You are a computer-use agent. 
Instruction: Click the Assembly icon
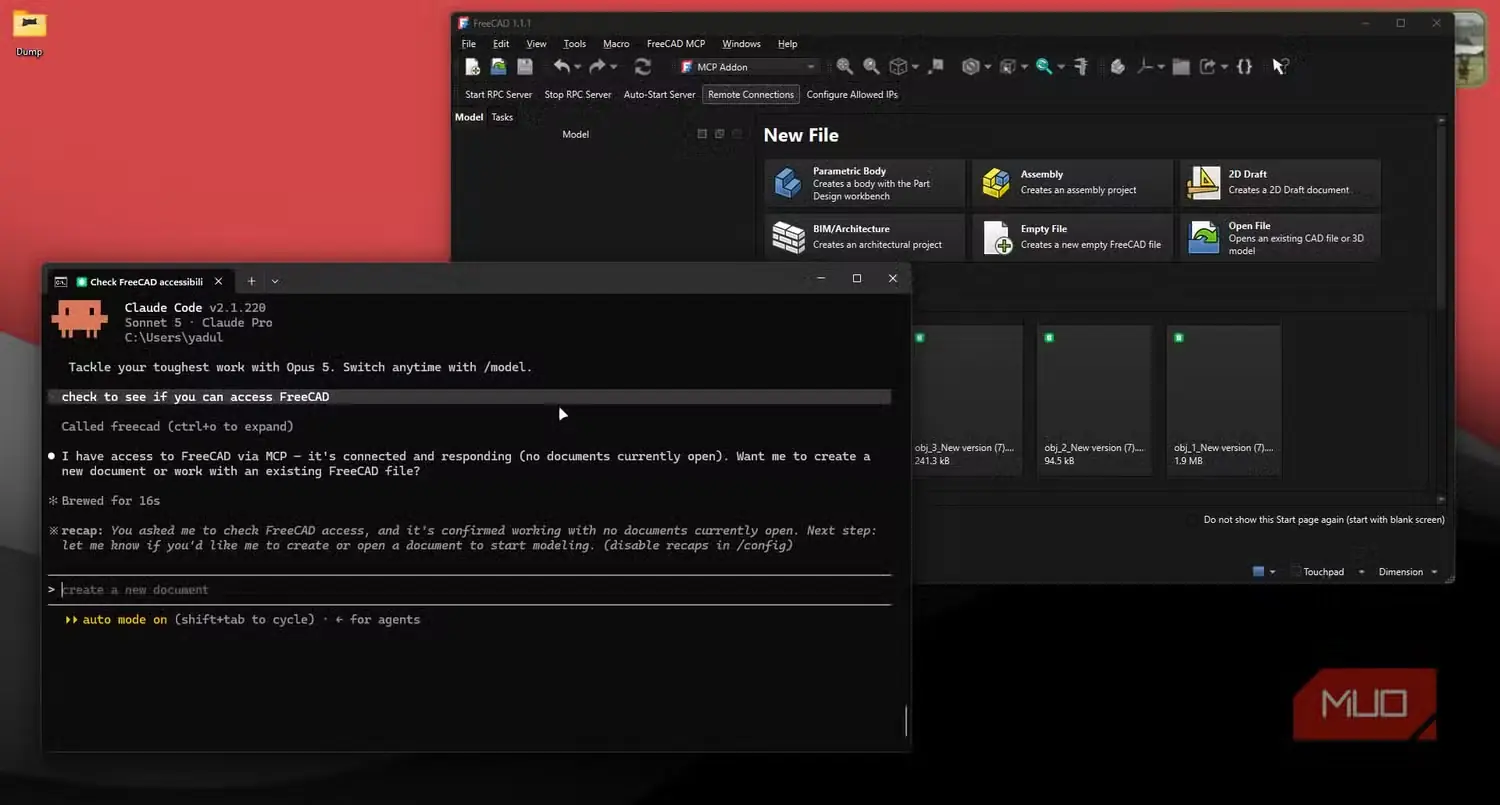click(x=996, y=183)
